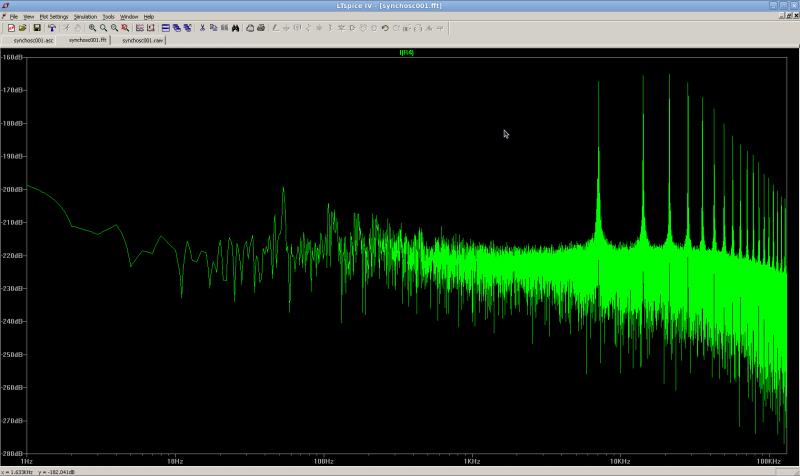Image resolution: width=800 pixels, height=476 pixels.
Task: Click the Tile Windows toolbar icon
Action: [165, 28]
